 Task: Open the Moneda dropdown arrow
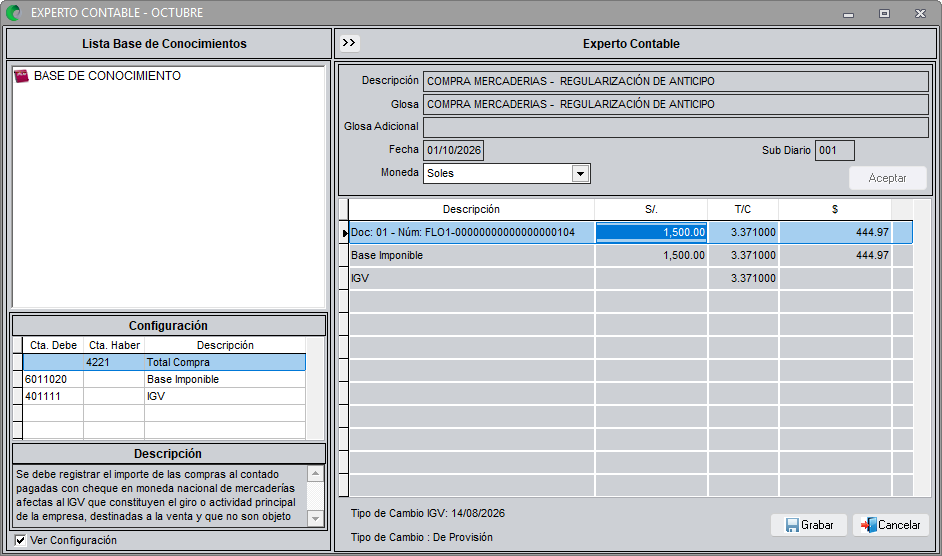click(x=580, y=174)
